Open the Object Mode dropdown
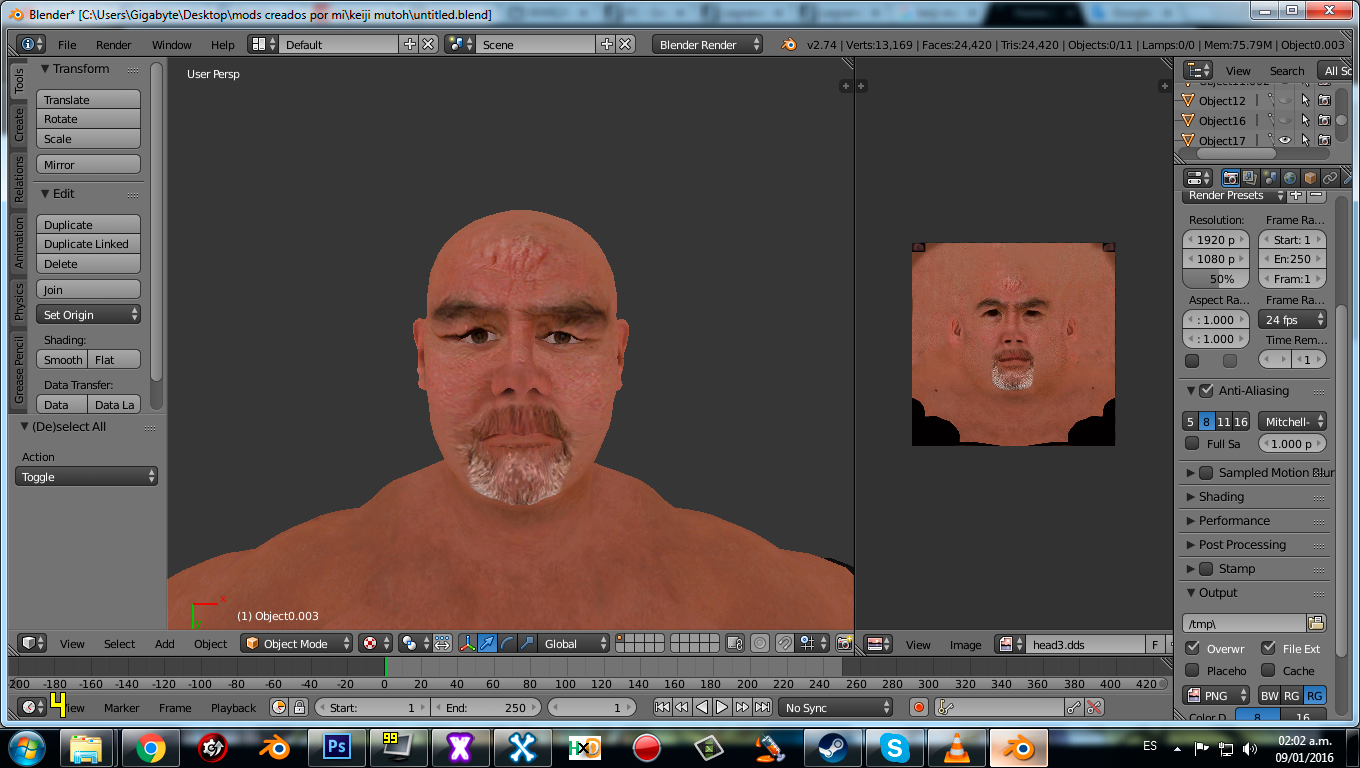The image size is (1360, 768). pos(297,644)
